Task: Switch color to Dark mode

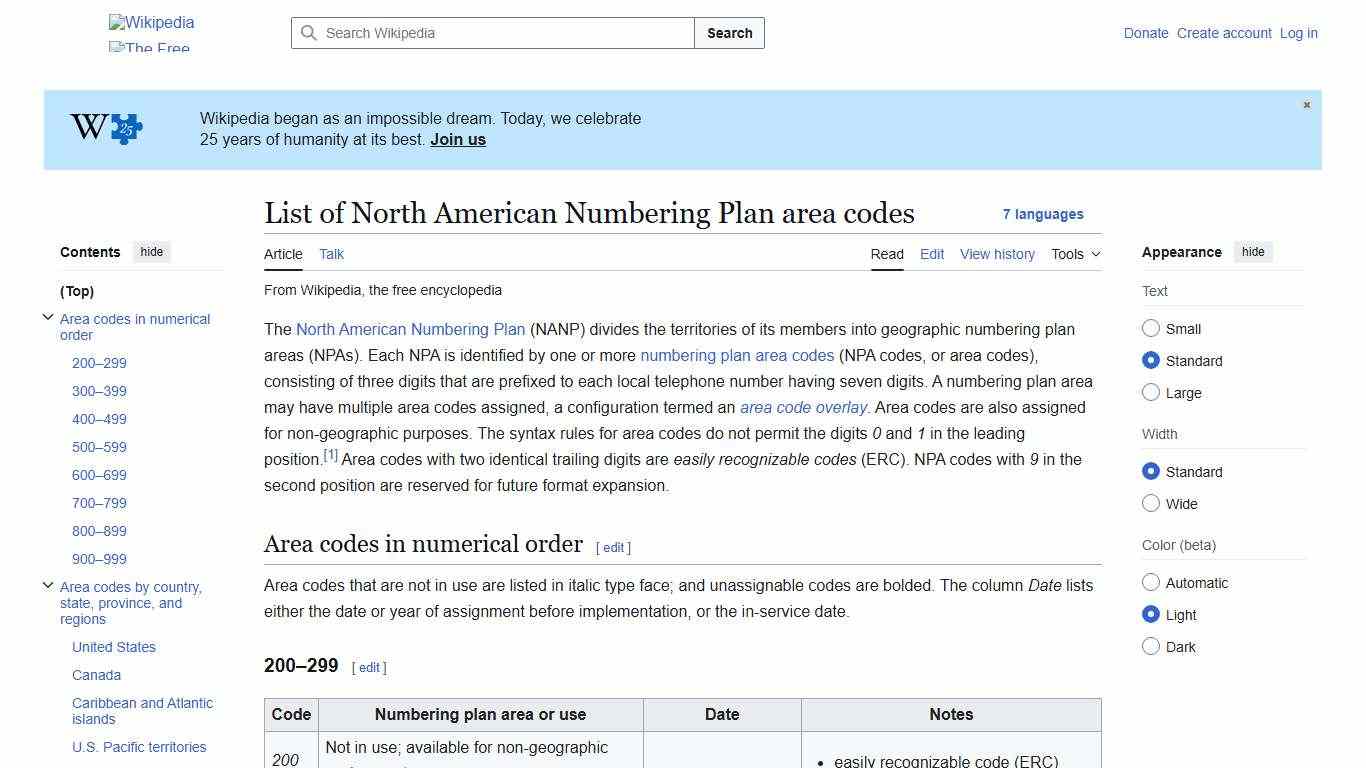Action: tap(1151, 647)
